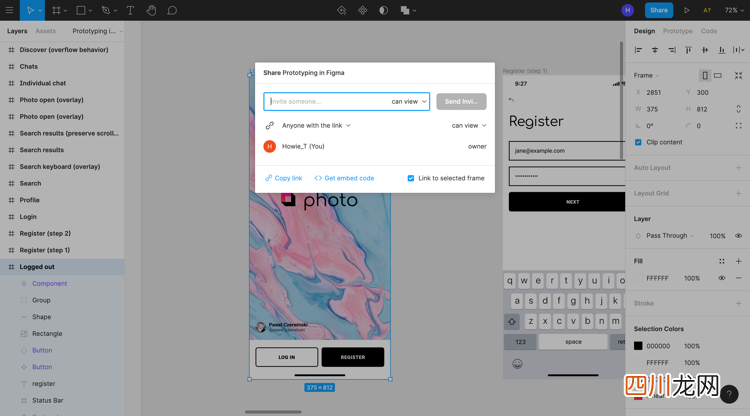Open Anyone with the link dropdown
Image resolution: width=750 pixels, height=416 pixels.
[316, 125]
